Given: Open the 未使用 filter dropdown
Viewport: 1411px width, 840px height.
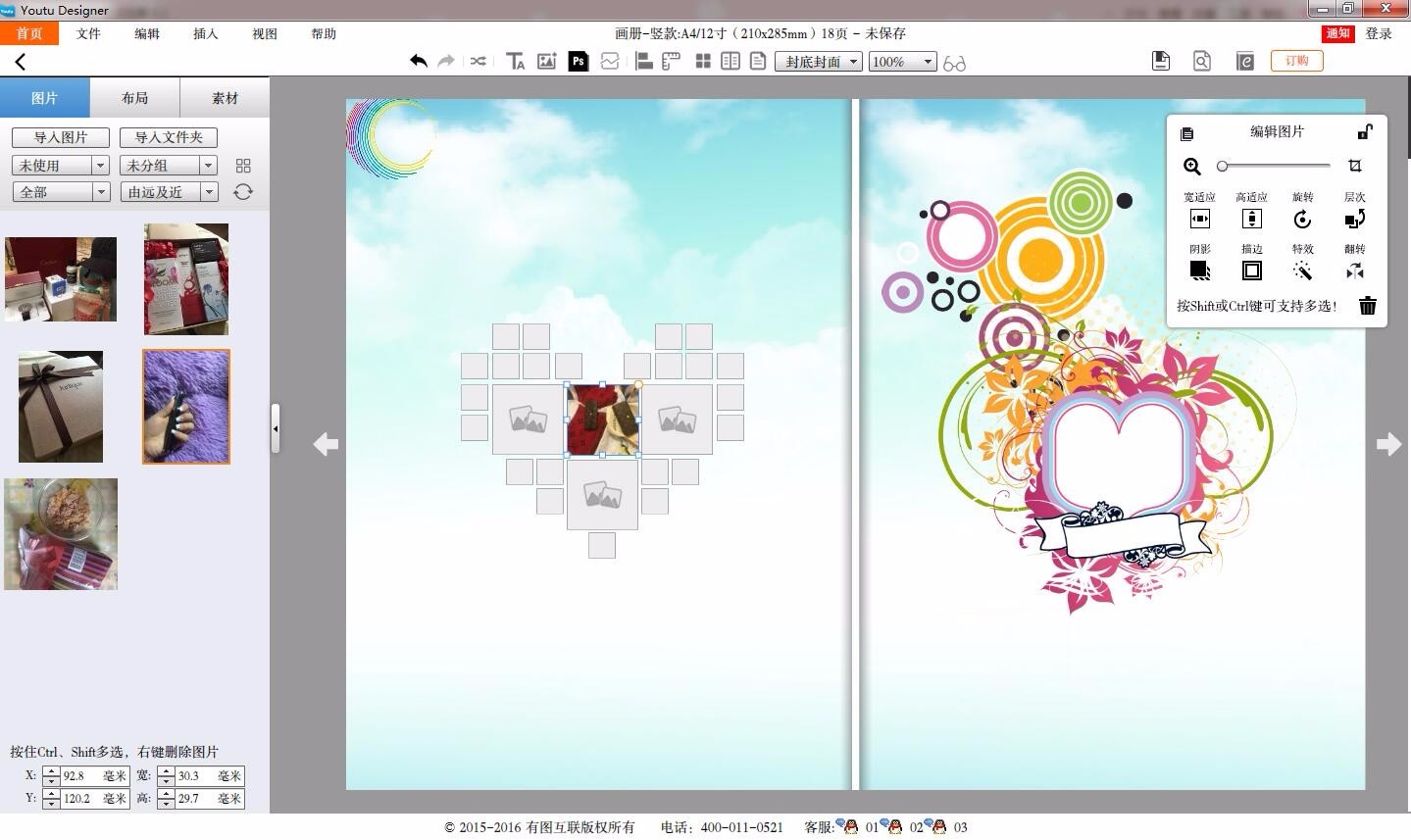Looking at the screenshot, I should 61,166.
